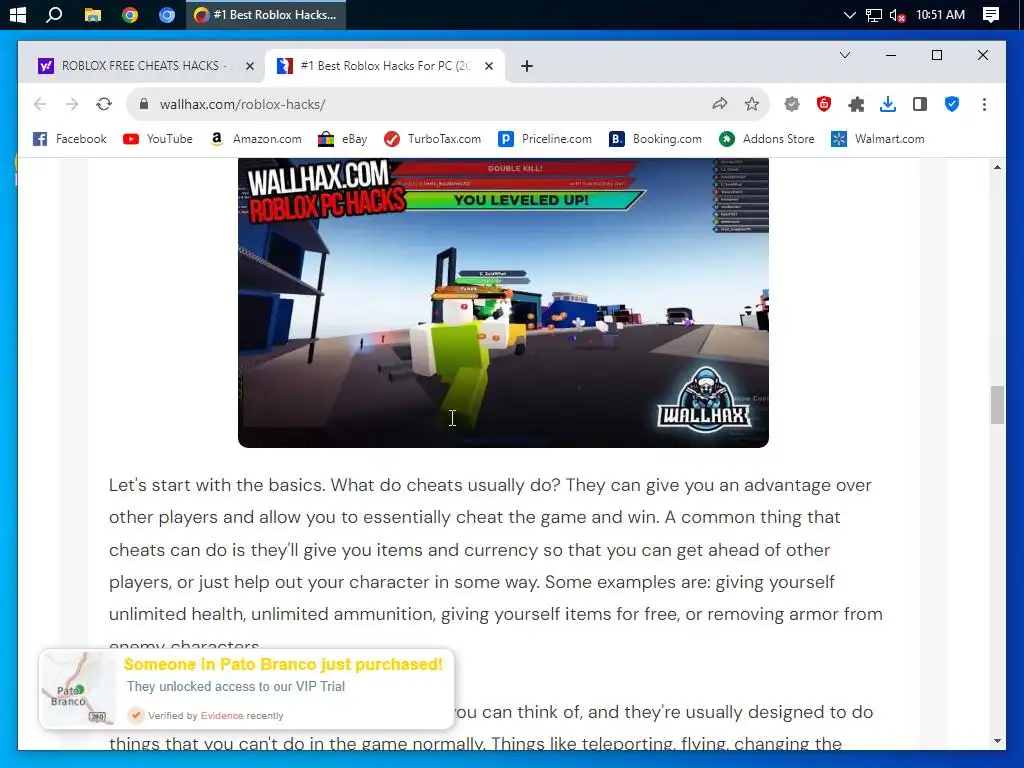Click the page scrollbar thumb
This screenshot has height=768, width=1024.
point(997,406)
